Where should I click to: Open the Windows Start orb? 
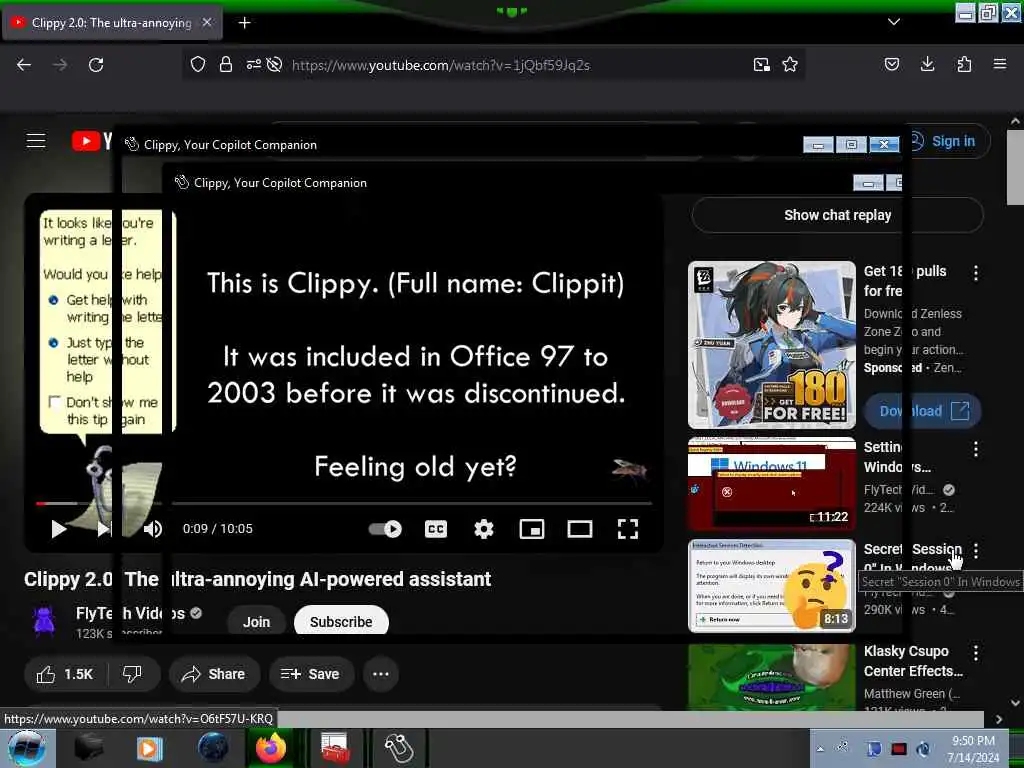[x=26, y=748]
